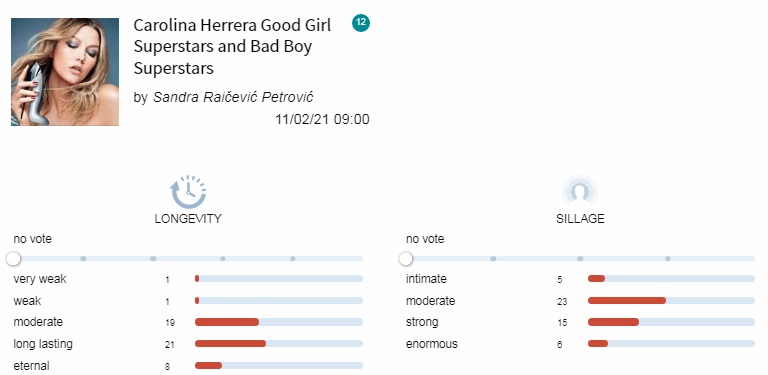The height and width of the screenshot is (375, 768).
Task: Open author Sandra Raičević Petrović's link
Action: click(233, 97)
